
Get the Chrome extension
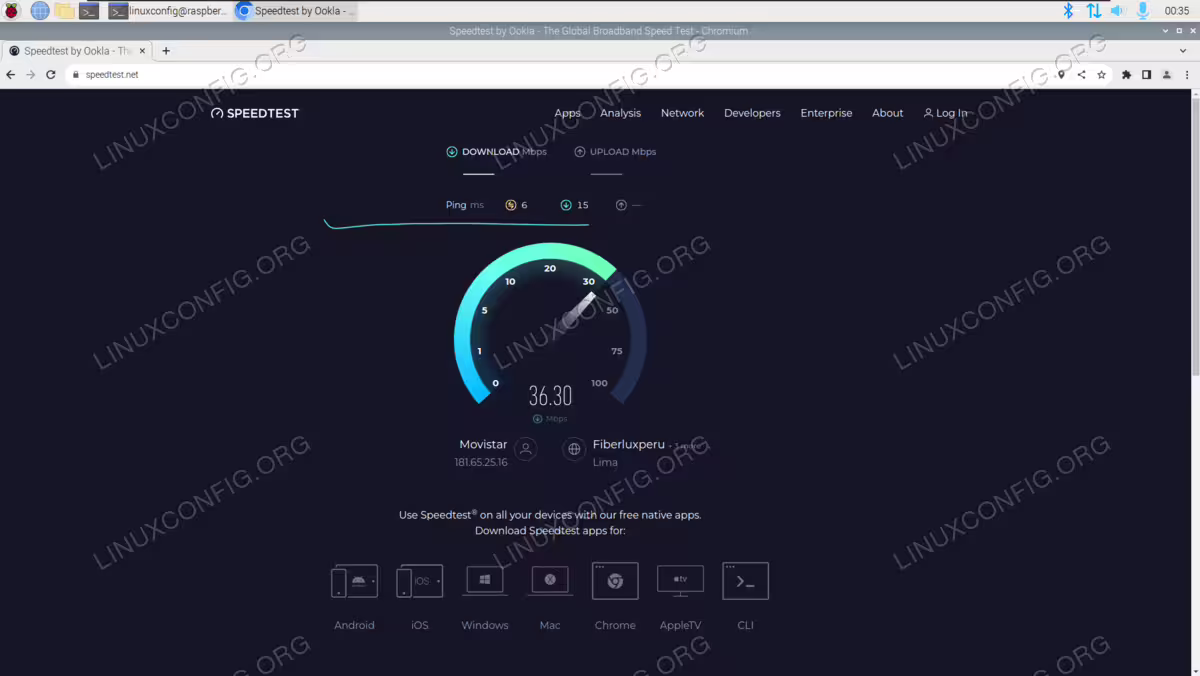click(x=615, y=597)
